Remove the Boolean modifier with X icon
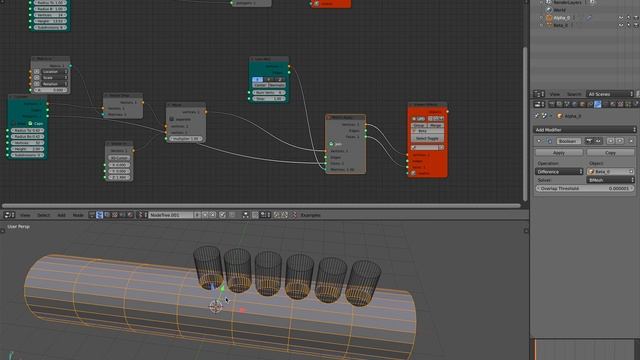Screen dimensions: 640x360 [x=631, y=141]
